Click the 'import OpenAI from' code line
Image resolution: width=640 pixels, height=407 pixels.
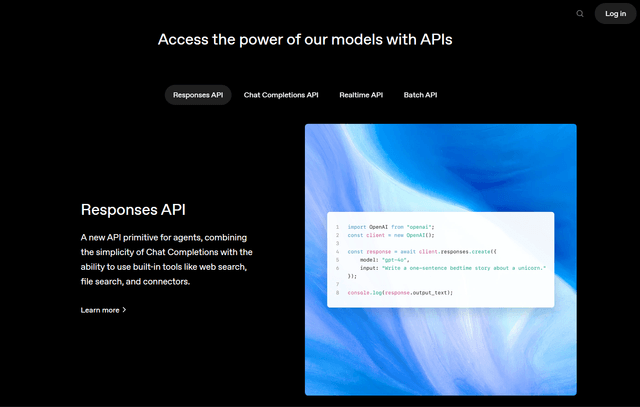(391, 227)
